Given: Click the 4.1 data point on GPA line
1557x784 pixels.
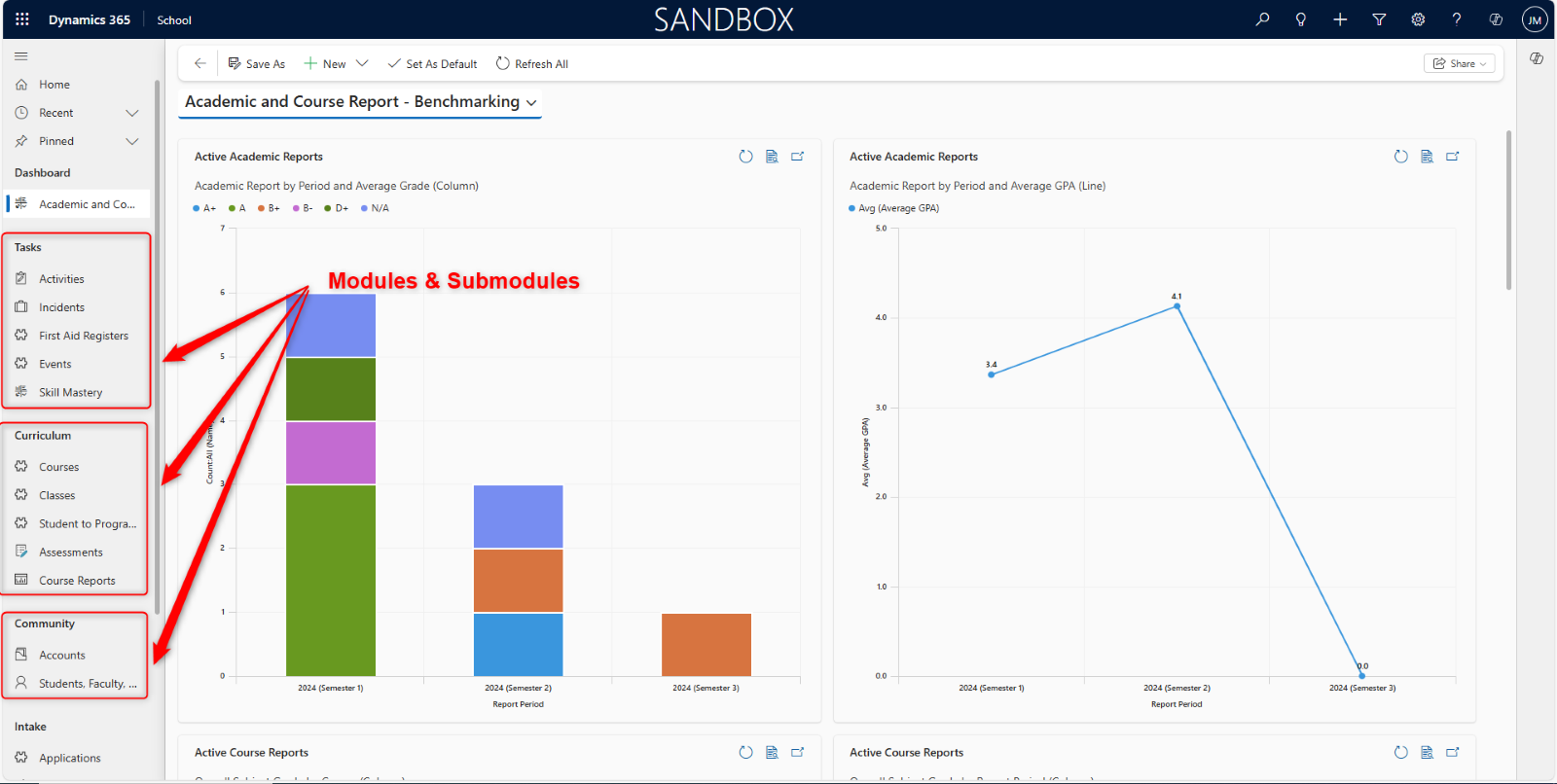Looking at the screenshot, I should coord(1177,306).
